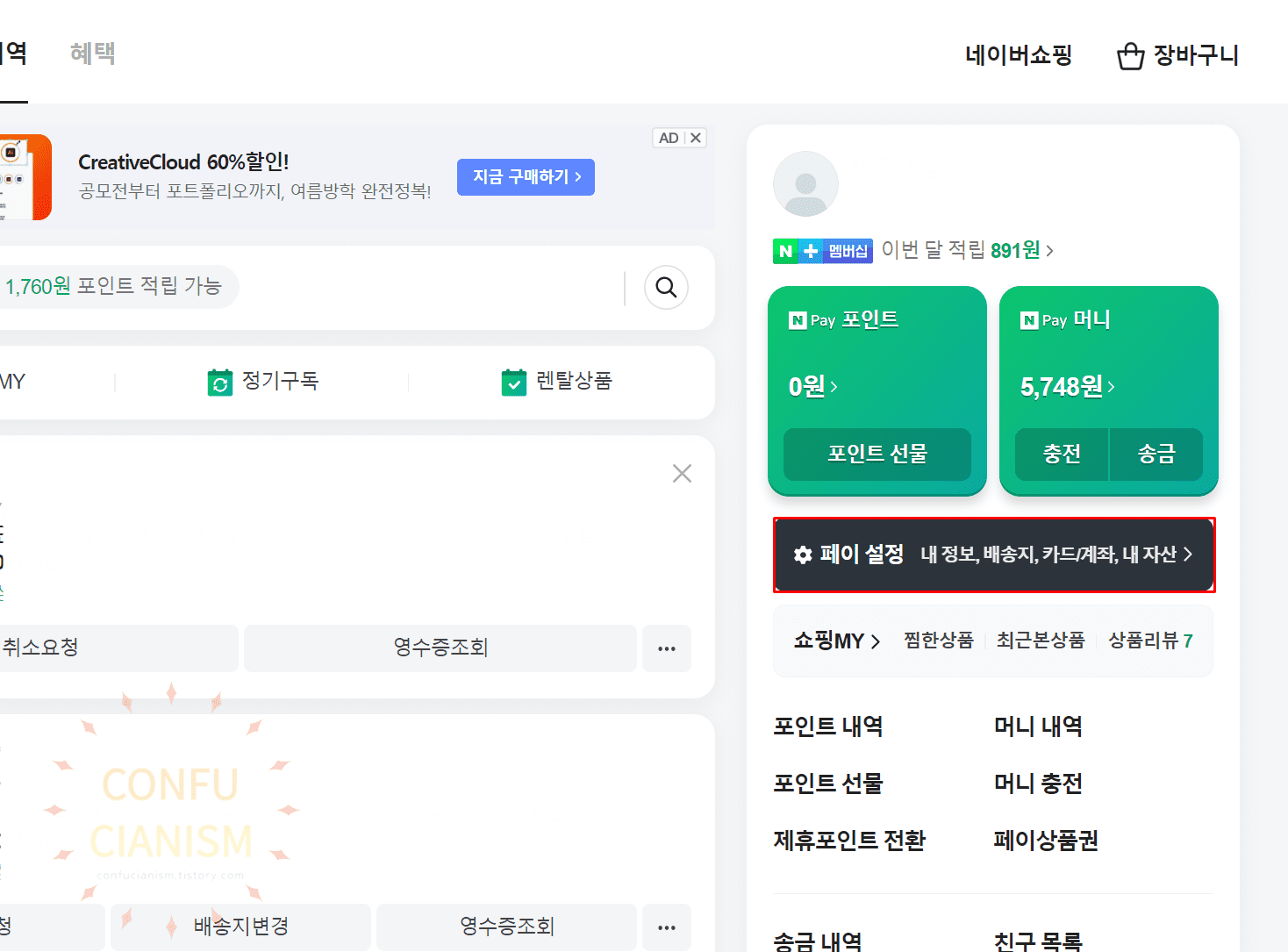
Task: Open 머니 내역 link
Action: tap(1038, 727)
